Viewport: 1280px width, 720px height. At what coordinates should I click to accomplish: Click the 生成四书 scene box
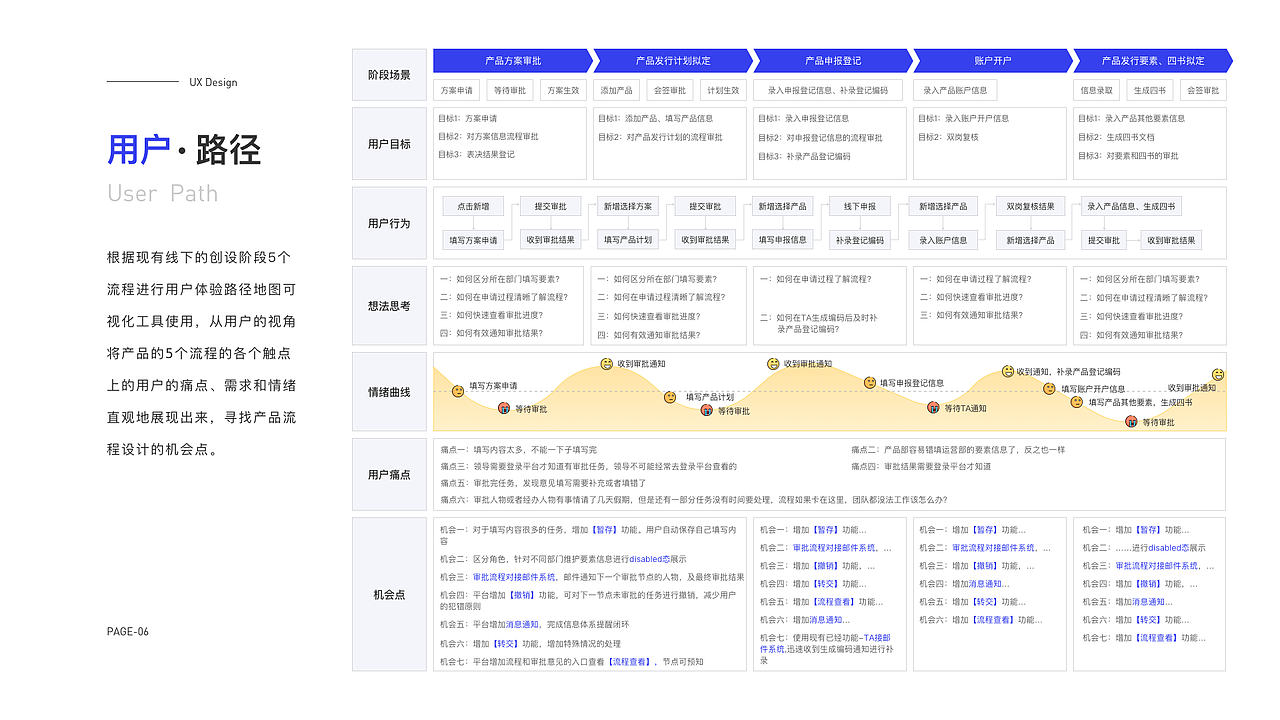pyautogui.click(x=1150, y=90)
